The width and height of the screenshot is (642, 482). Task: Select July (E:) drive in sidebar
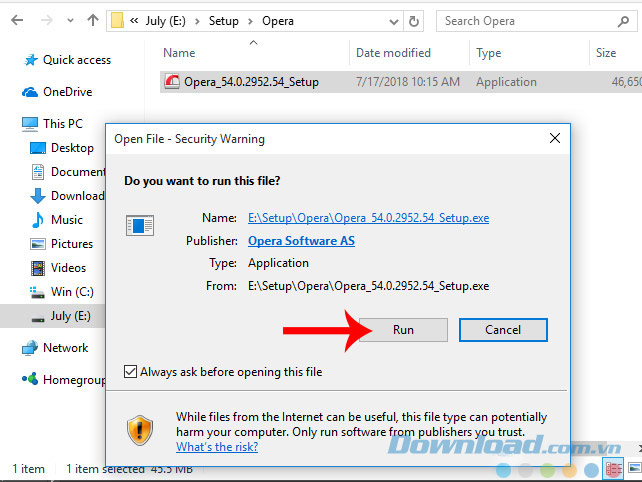click(x=70, y=316)
